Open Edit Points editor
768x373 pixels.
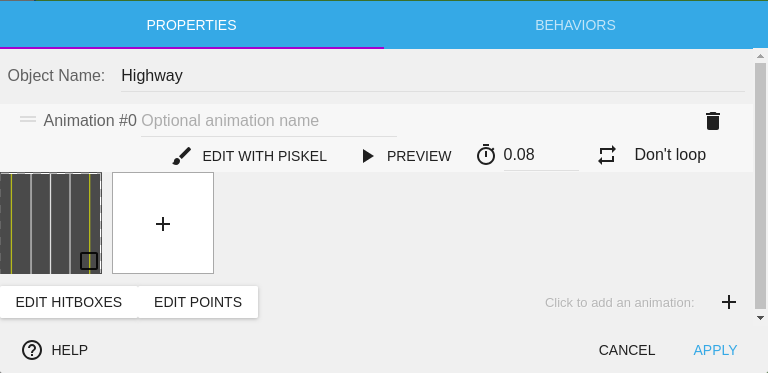point(198,302)
